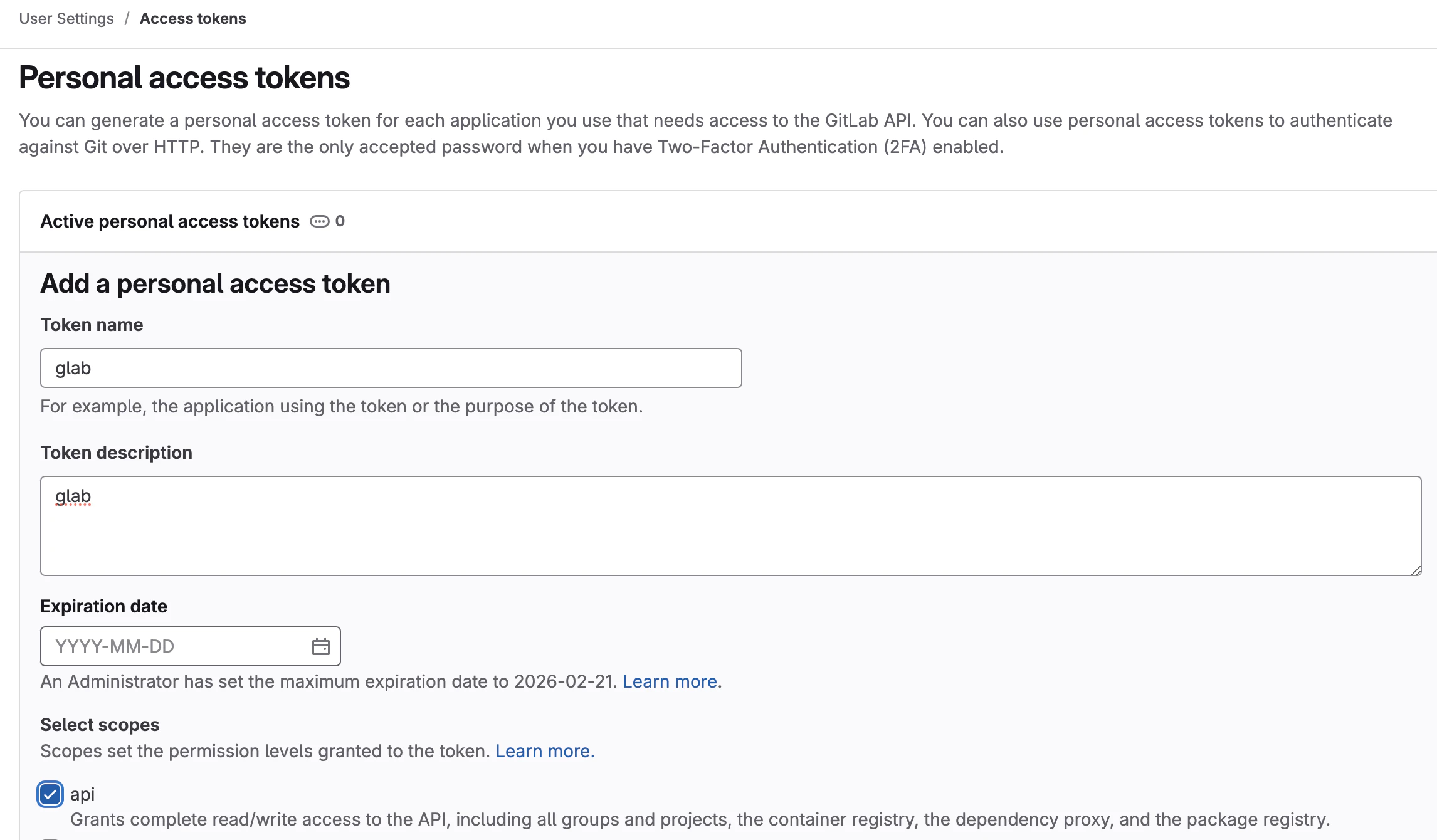1437x840 pixels.
Task: Click the Expiration date label
Action: click(104, 606)
